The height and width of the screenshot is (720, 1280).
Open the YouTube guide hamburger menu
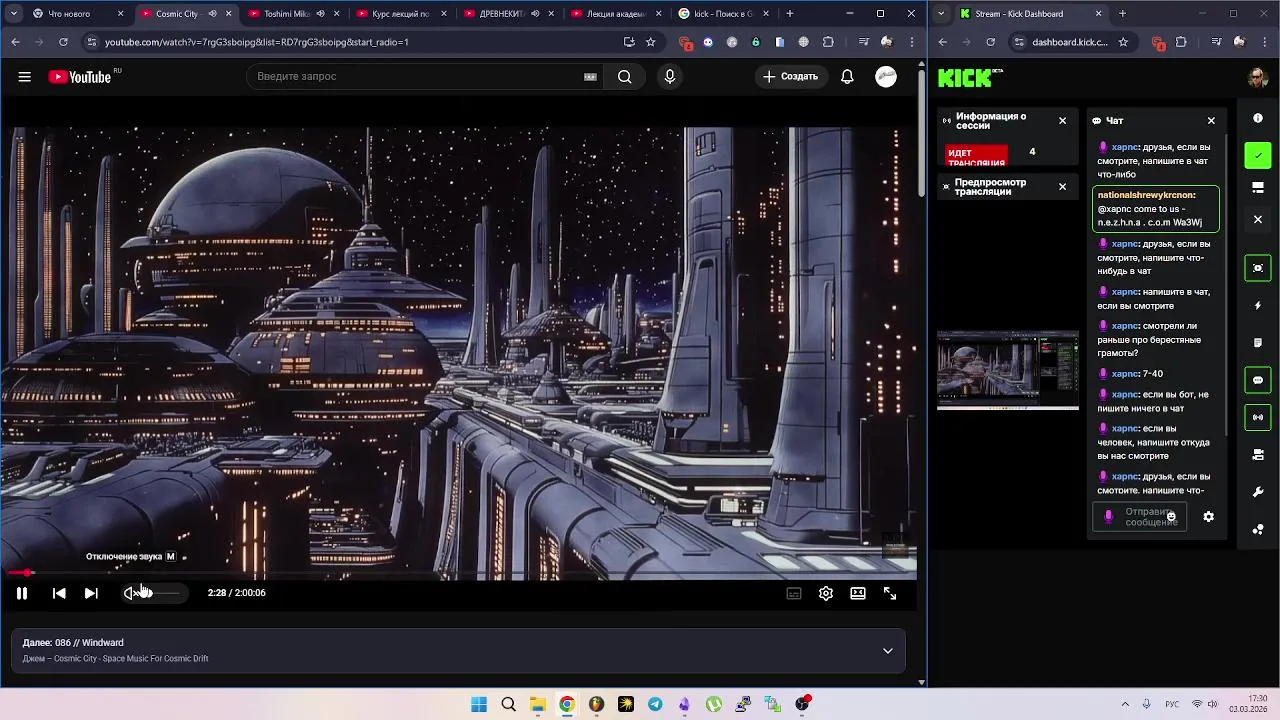point(24,77)
